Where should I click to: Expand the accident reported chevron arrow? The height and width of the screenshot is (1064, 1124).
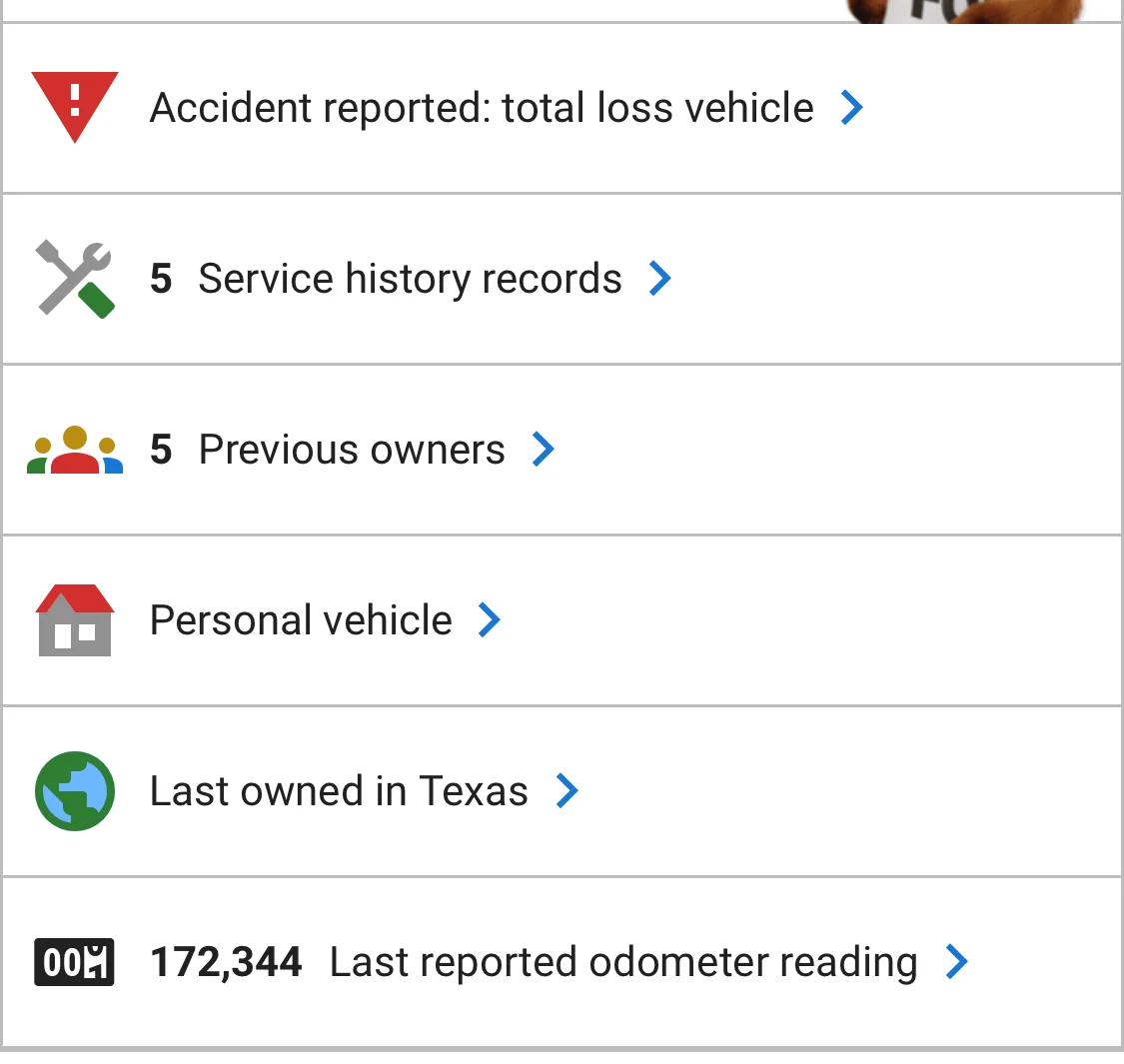coord(851,108)
